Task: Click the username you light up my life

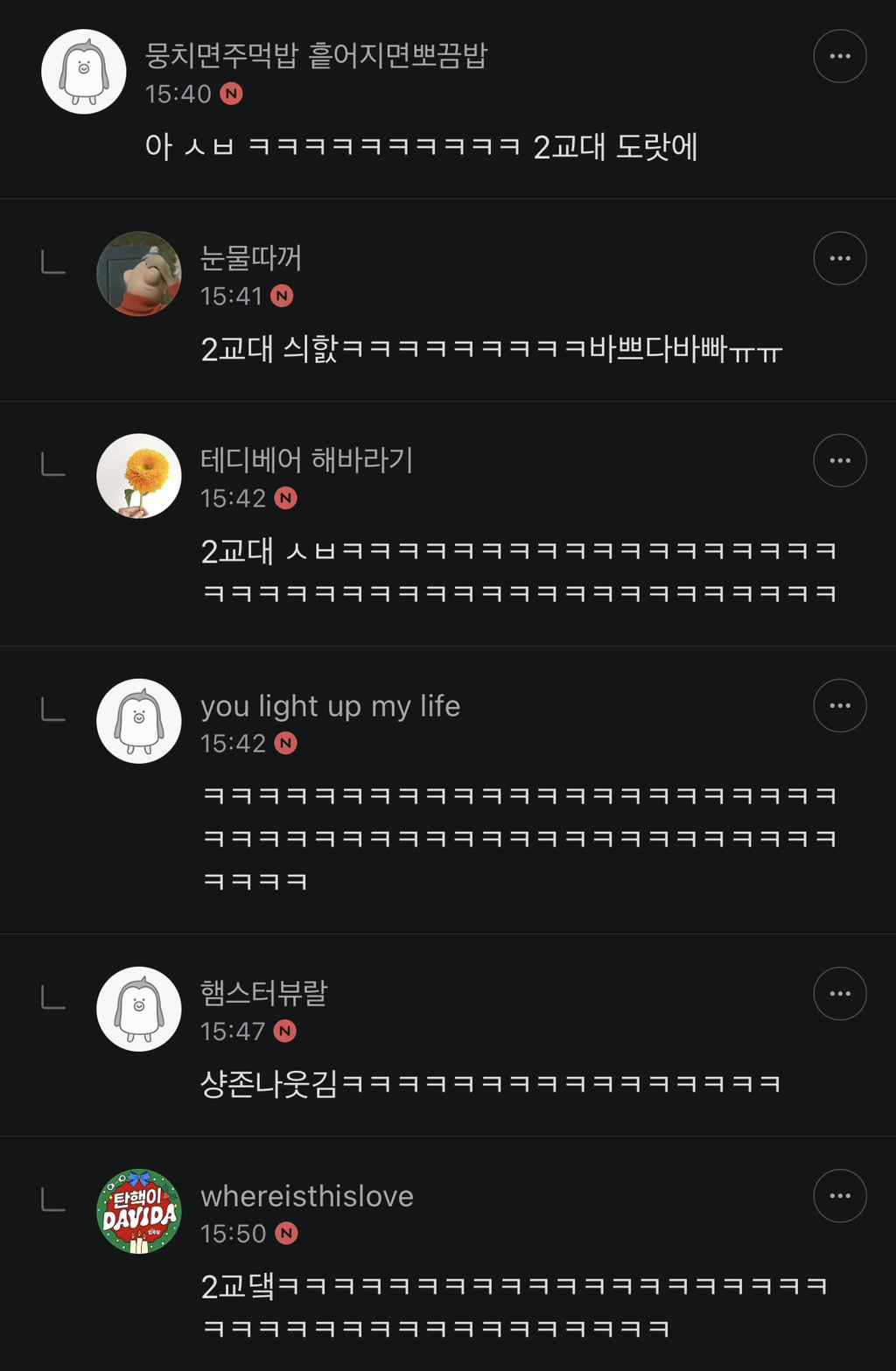Action: (330, 705)
